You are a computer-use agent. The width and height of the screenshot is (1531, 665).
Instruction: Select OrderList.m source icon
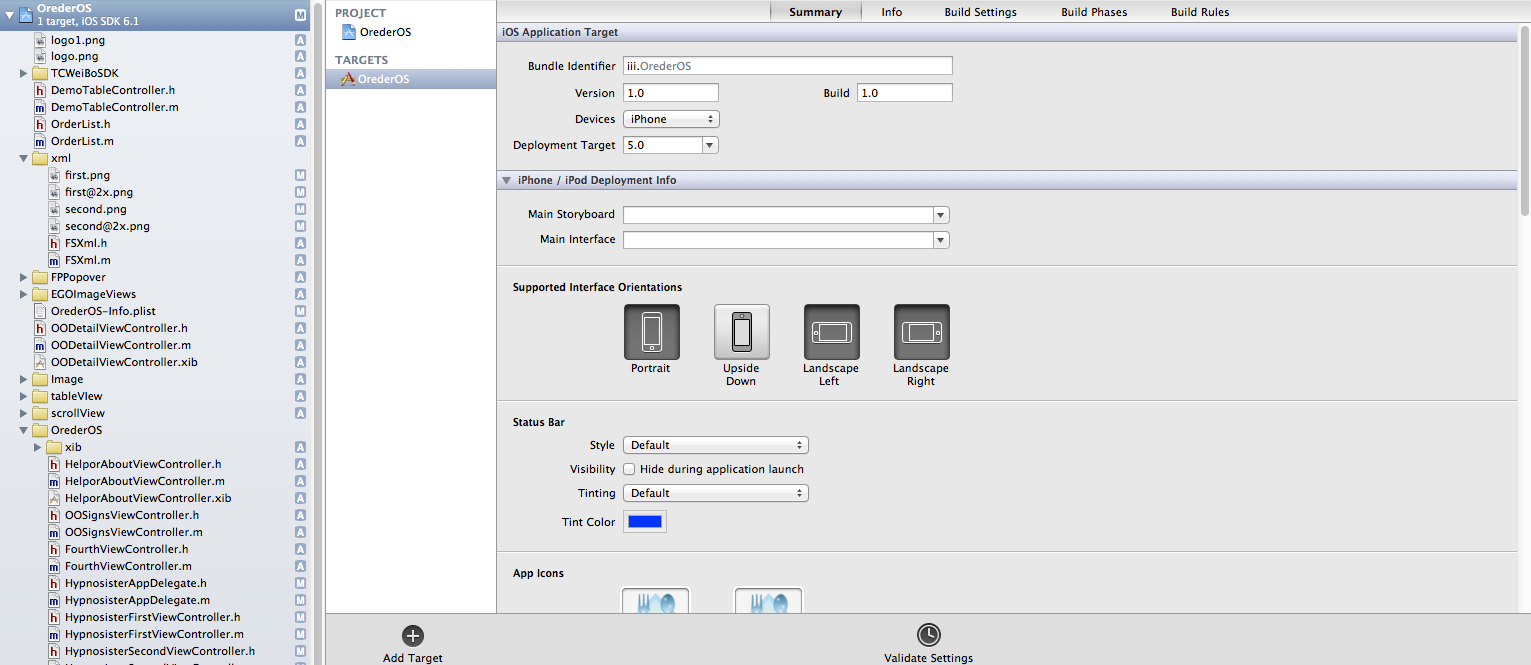pos(40,141)
